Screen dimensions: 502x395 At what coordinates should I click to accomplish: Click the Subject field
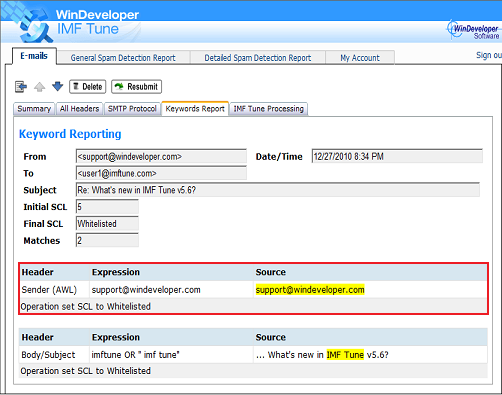click(x=278, y=190)
